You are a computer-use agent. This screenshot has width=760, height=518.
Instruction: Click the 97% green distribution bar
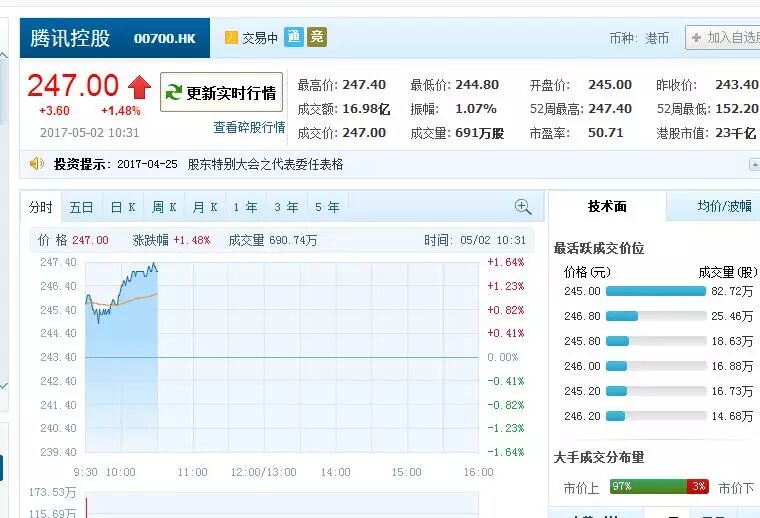tap(641, 487)
